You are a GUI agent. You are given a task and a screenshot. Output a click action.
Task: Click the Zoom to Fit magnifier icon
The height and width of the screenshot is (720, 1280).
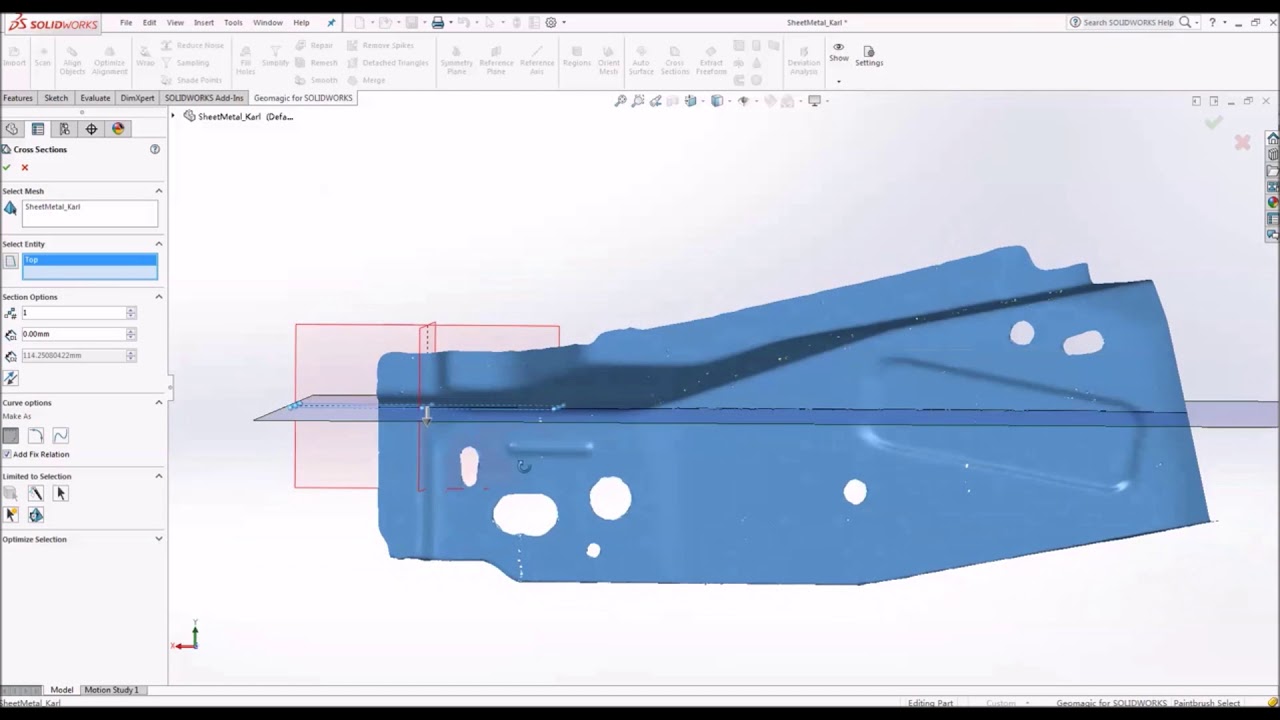click(620, 101)
